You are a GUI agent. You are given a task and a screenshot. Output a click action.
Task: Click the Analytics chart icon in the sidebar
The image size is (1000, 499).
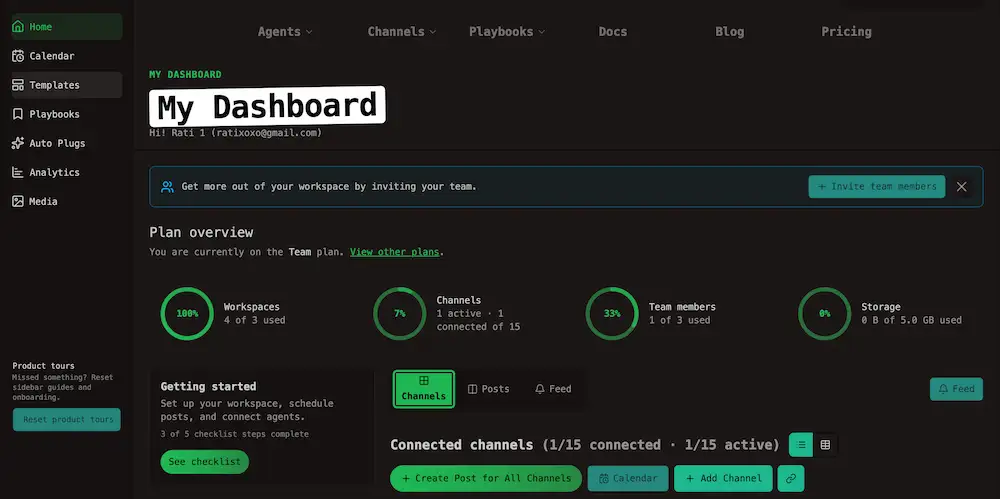click(x=18, y=172)
